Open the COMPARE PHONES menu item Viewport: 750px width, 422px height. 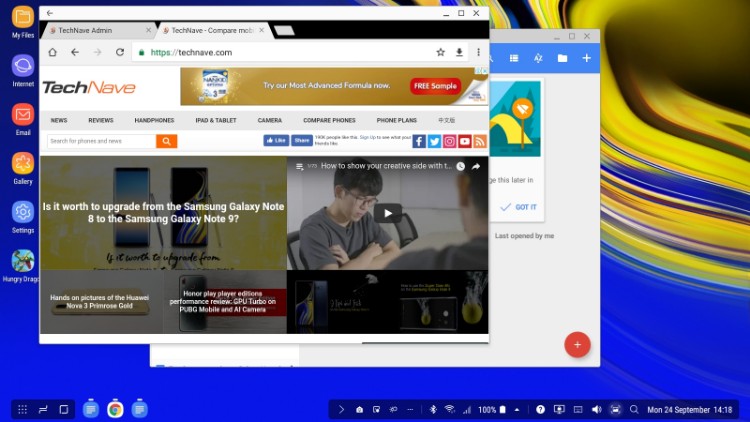coord(329,121)
